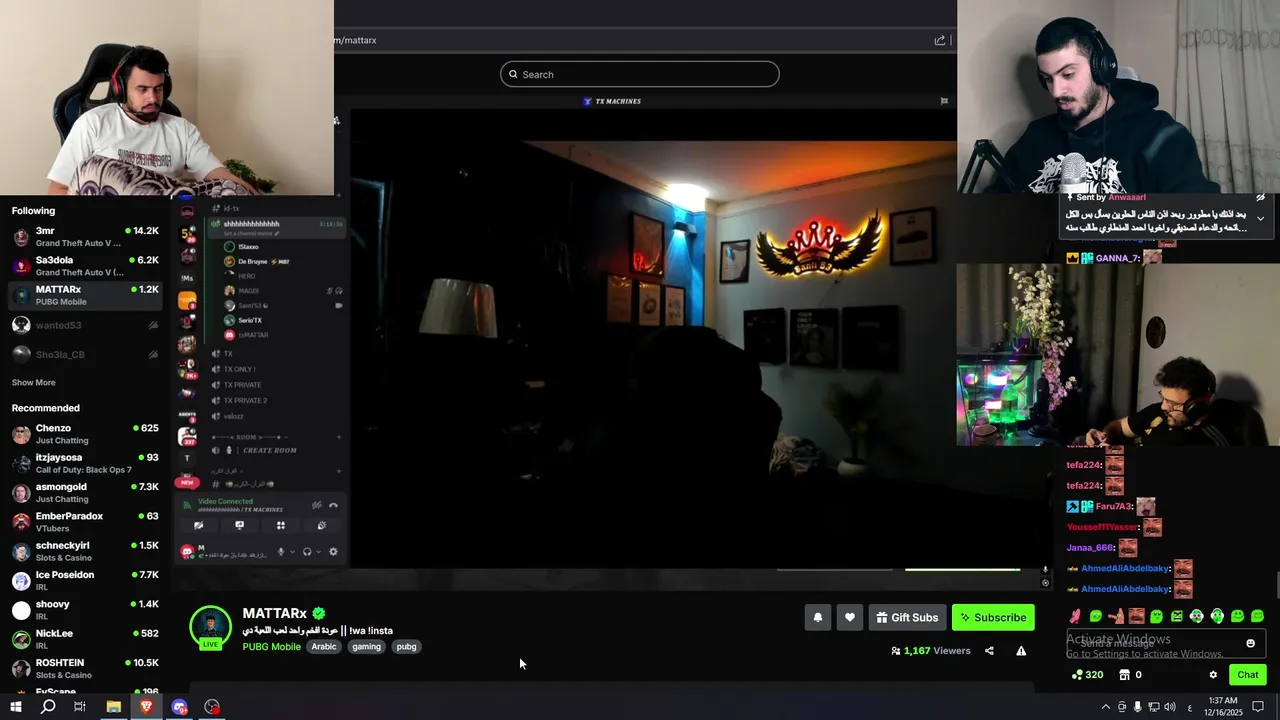Viewport: 1280px width, 720px height.
Task: Toggle Discord camera button in stream
Action: coord(198,525)
